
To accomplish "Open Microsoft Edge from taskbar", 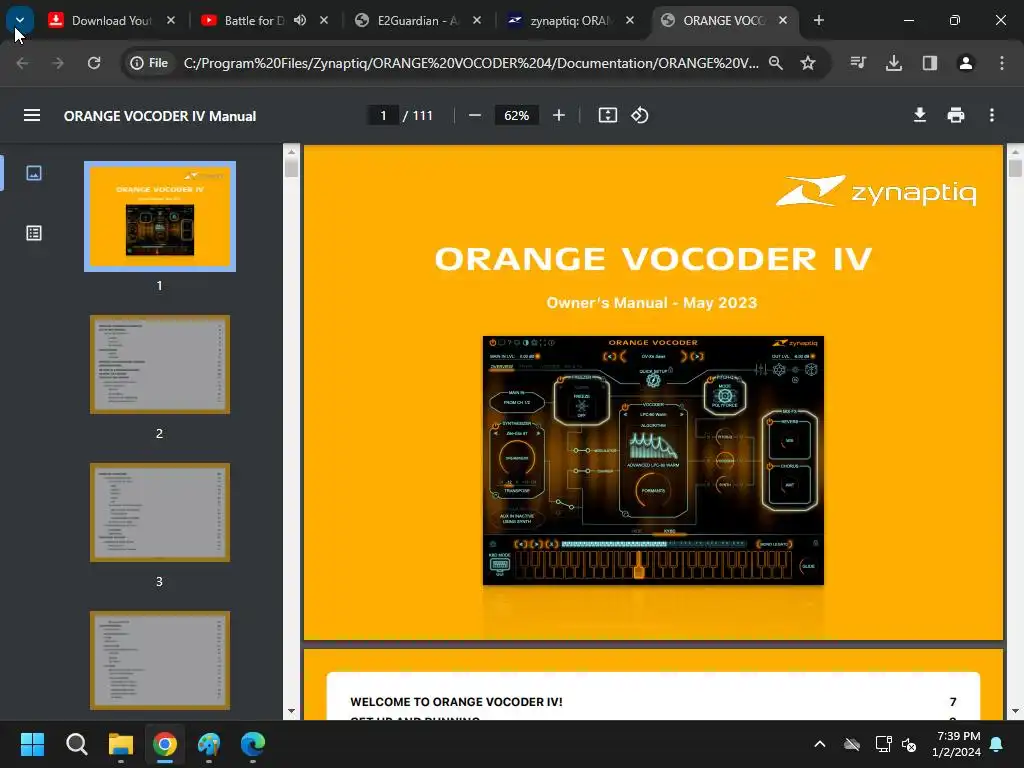I will (x=253, y=744).
